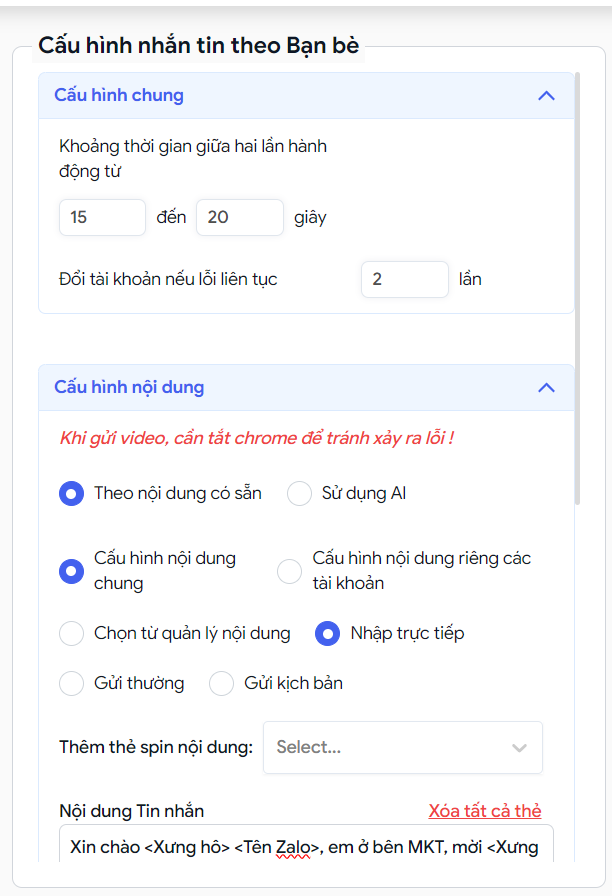Viewport: 612px width, 896px height.
Task: Click the arrow in the Select... combo box
Action: (519, 747)
